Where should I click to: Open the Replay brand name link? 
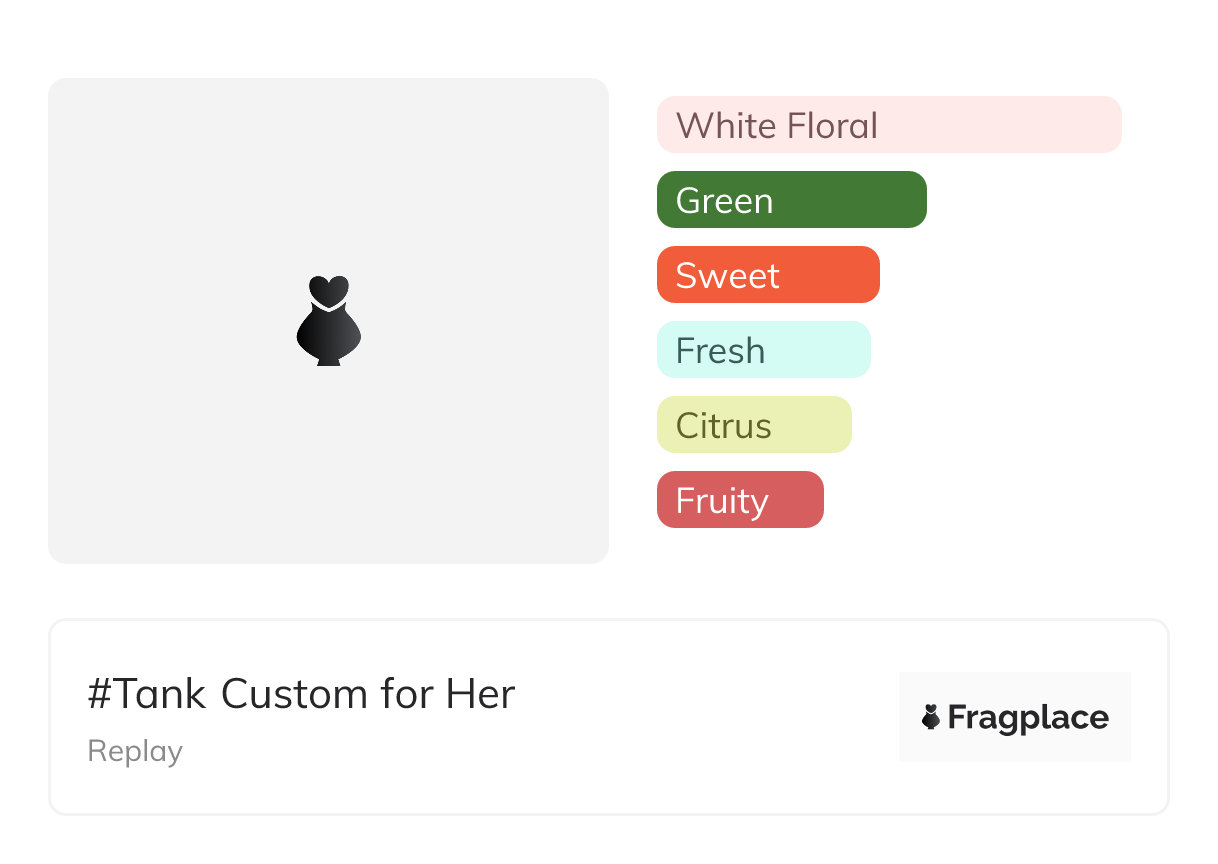pos(135,751)
